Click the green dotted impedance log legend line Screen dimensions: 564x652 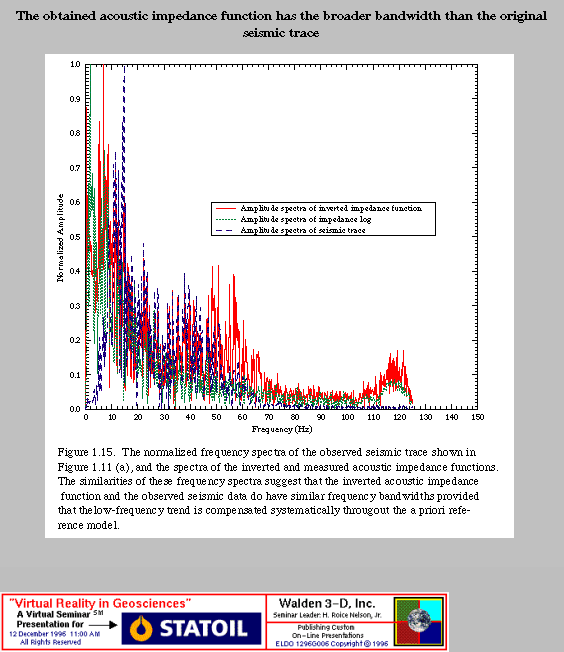point(226,219)
